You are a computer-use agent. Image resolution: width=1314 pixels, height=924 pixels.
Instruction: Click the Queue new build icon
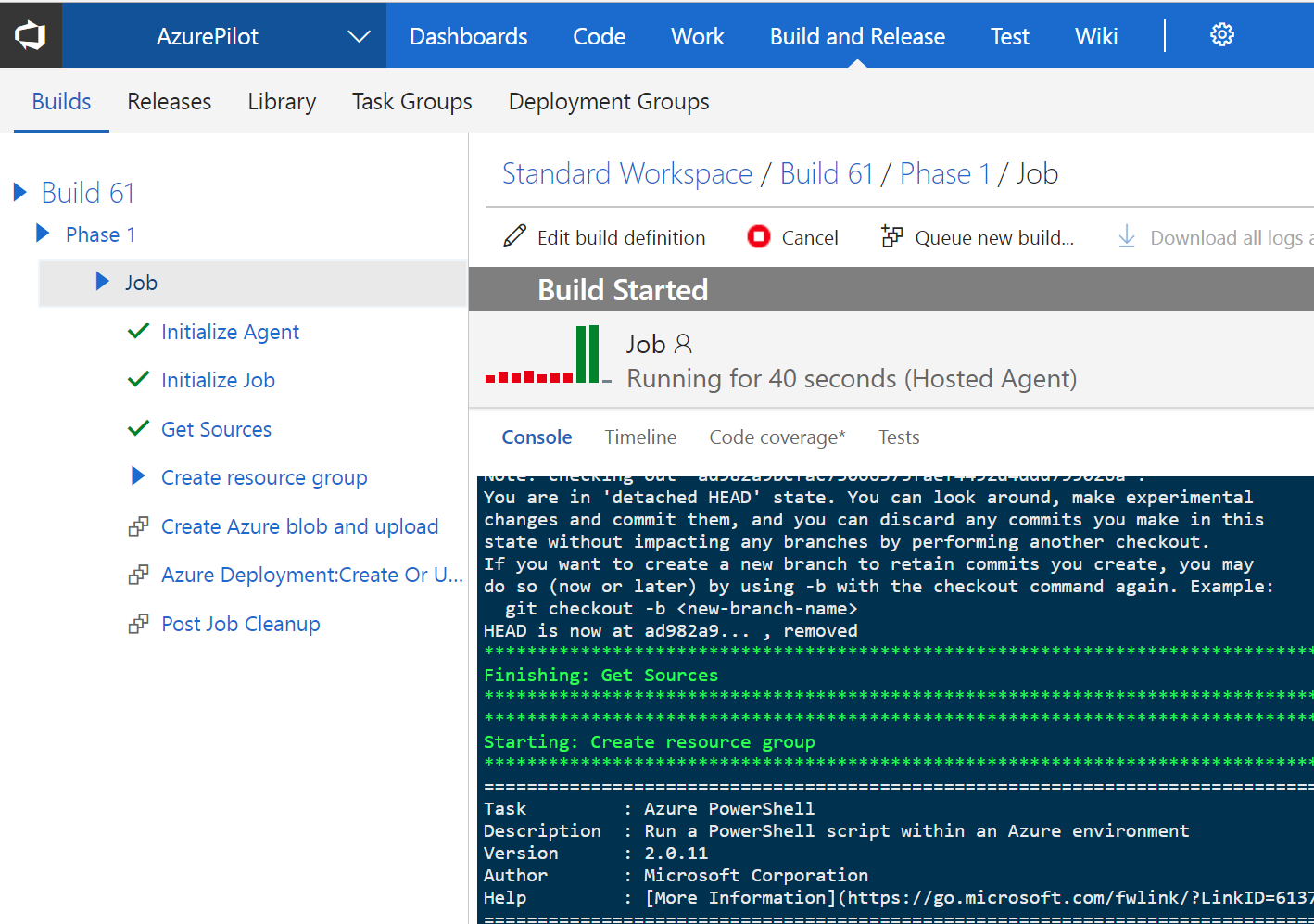click(x=891, y=236)
